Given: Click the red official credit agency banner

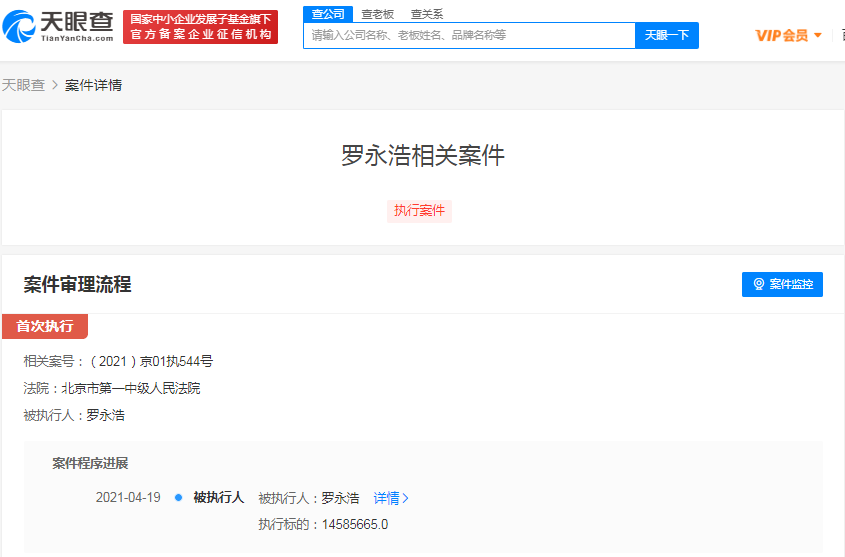Looking at the screenshot, I should tap(200, 27).
